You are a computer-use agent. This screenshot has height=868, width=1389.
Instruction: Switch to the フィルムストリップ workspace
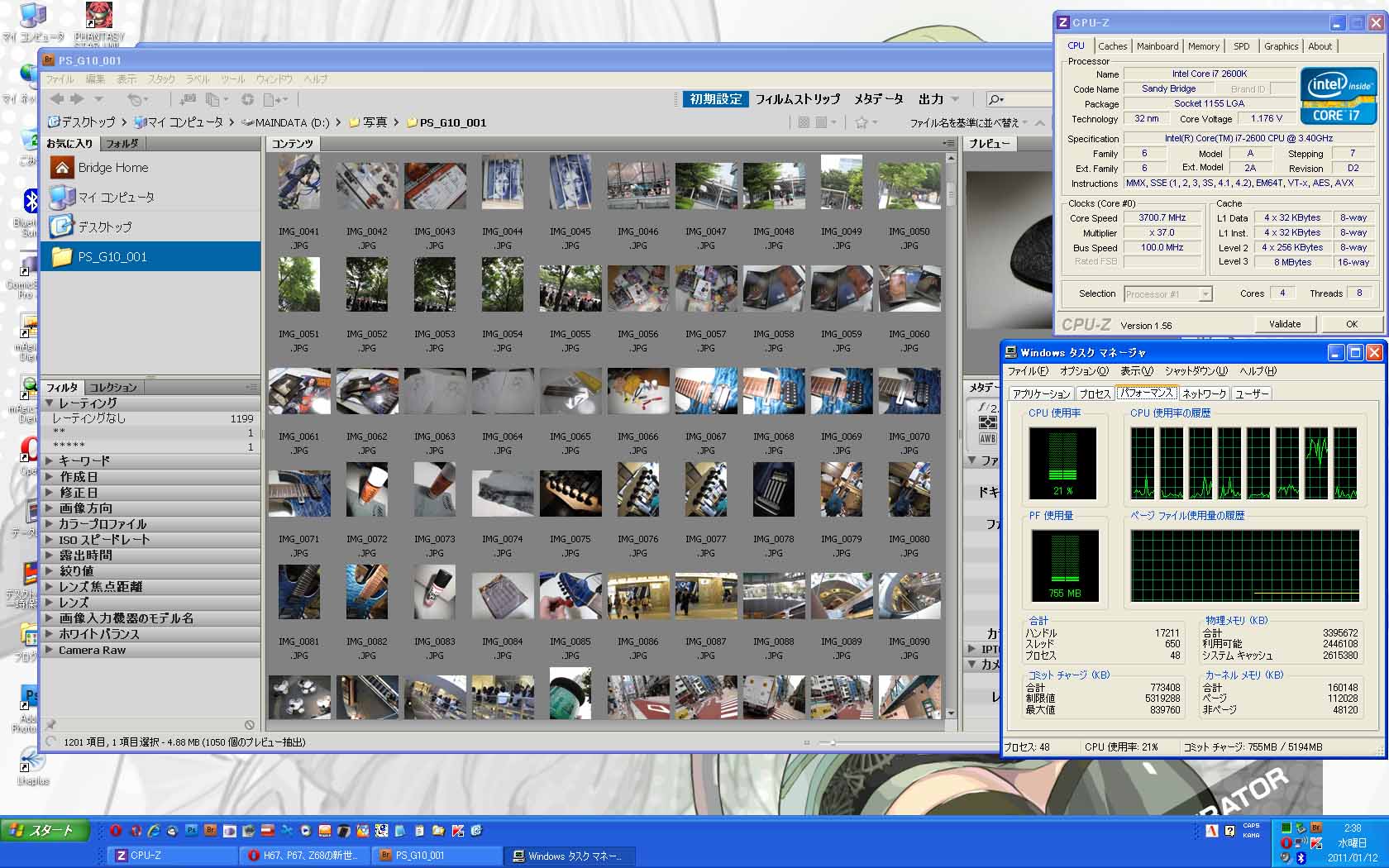797,99
